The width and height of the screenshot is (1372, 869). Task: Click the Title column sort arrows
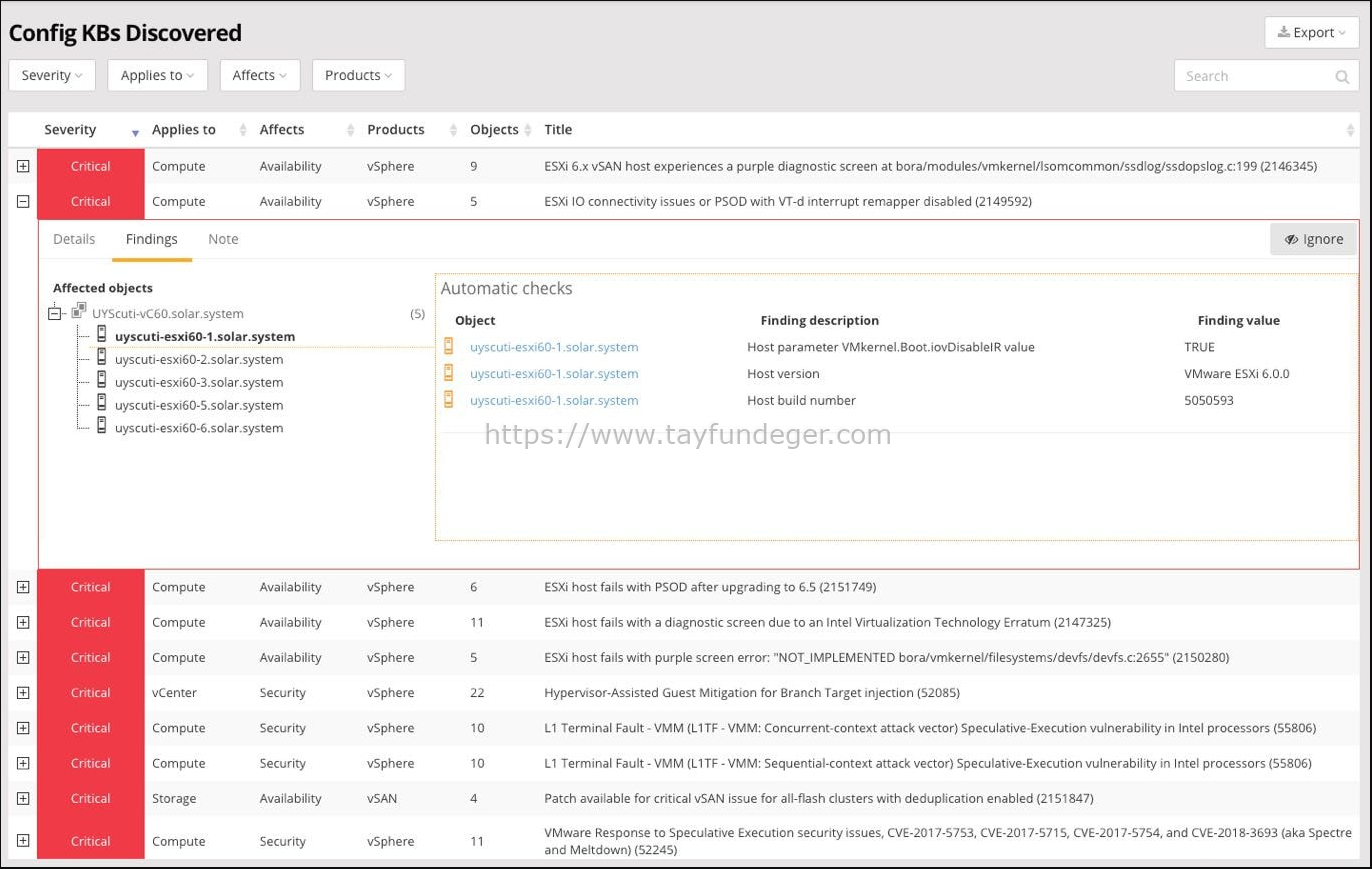(x=1351, y=130)
